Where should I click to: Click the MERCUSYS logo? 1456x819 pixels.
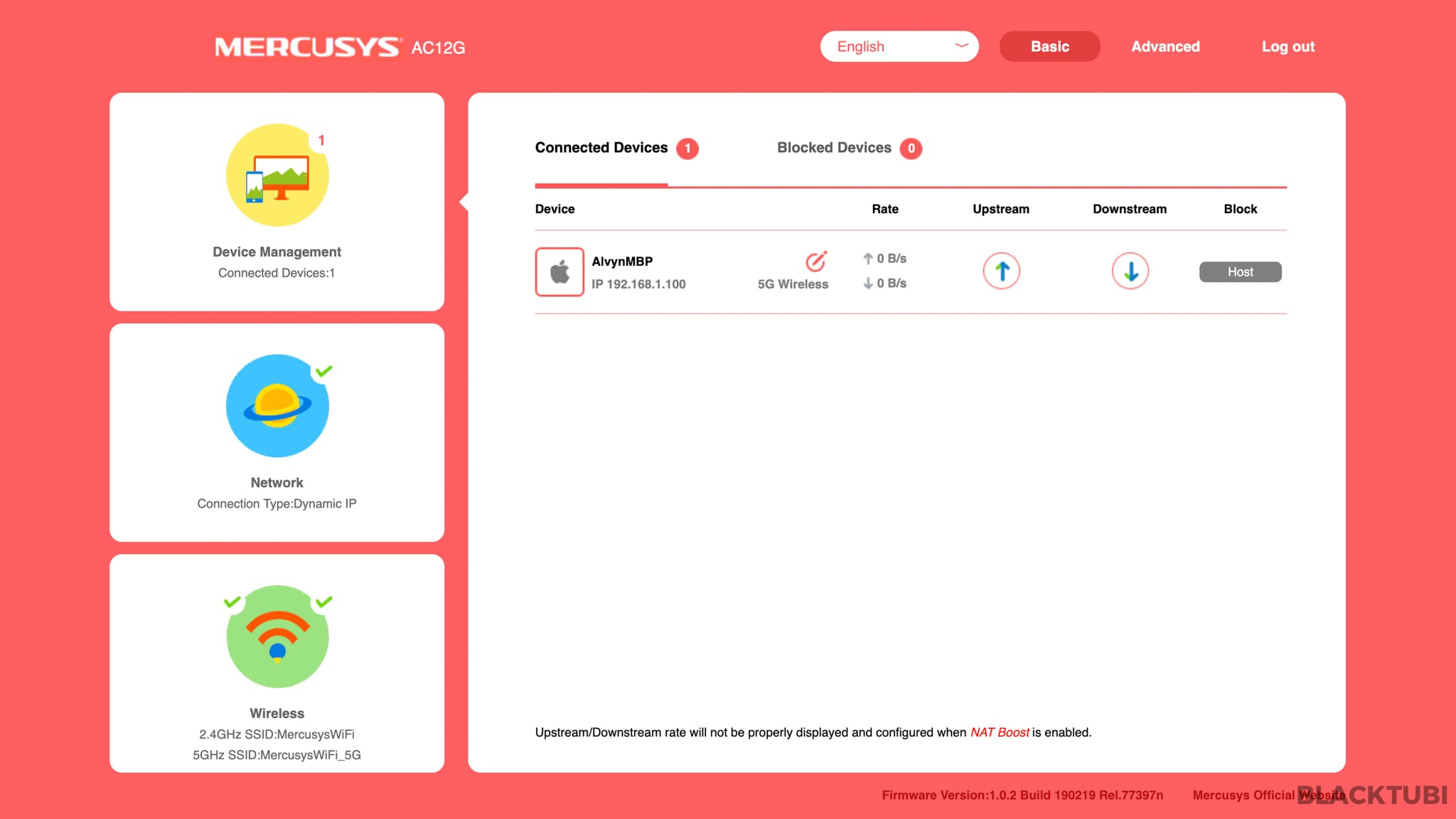pyautogui.click(x=307, y=47)
